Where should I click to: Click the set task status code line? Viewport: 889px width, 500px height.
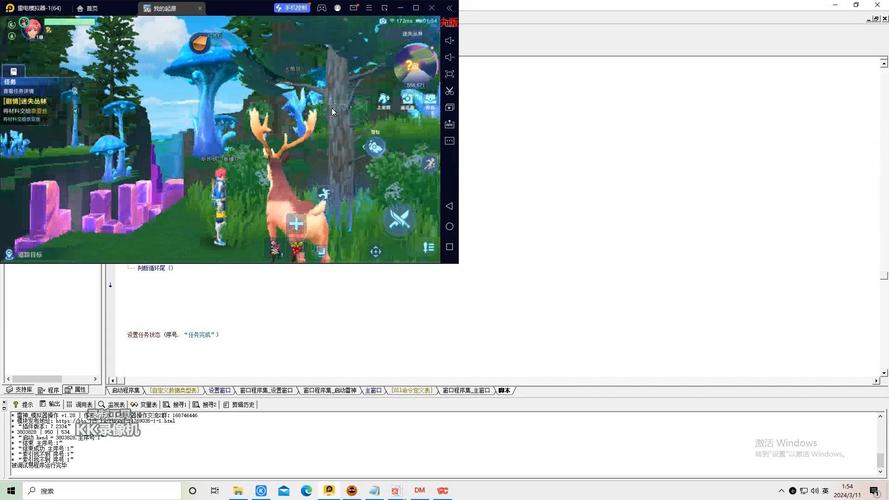173,335
